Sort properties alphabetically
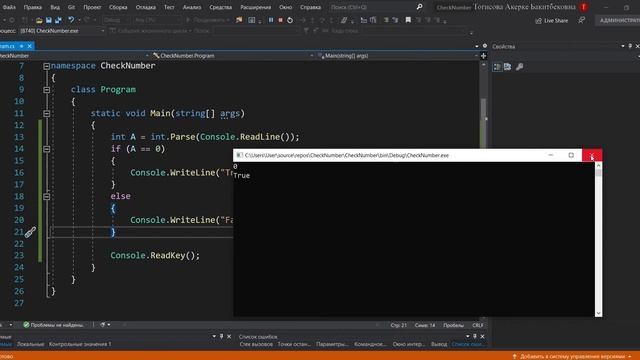 click(x=507, y=67)
